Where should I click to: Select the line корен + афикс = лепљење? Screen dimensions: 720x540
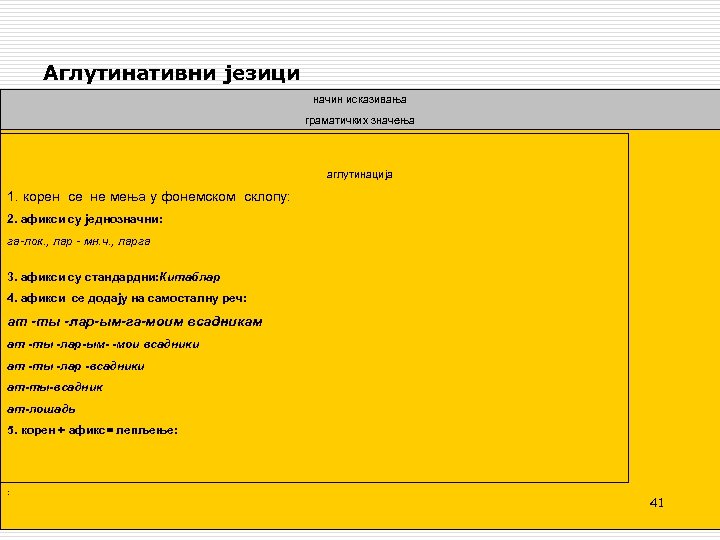[92, 430]
